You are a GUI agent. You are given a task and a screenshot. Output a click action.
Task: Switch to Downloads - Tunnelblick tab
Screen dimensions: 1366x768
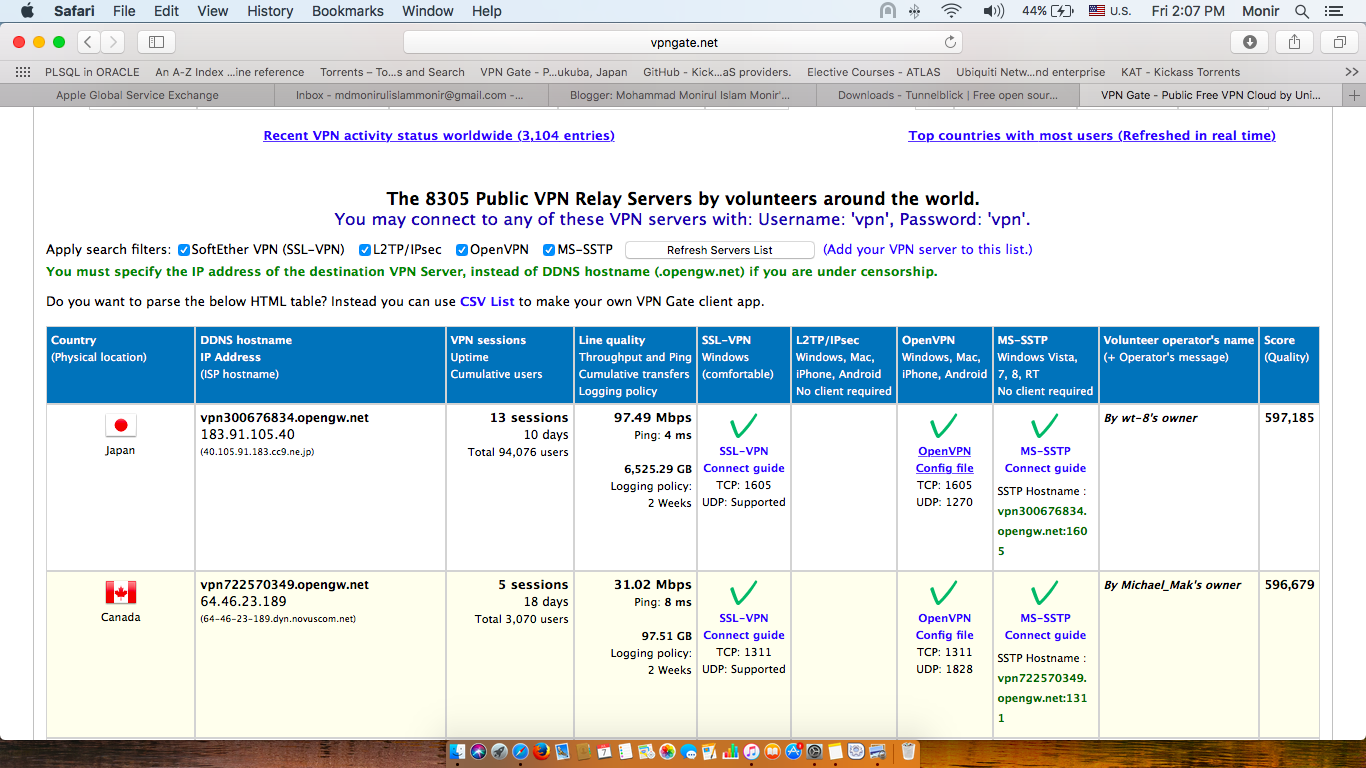pyautogui.click(x=949, y=95)
